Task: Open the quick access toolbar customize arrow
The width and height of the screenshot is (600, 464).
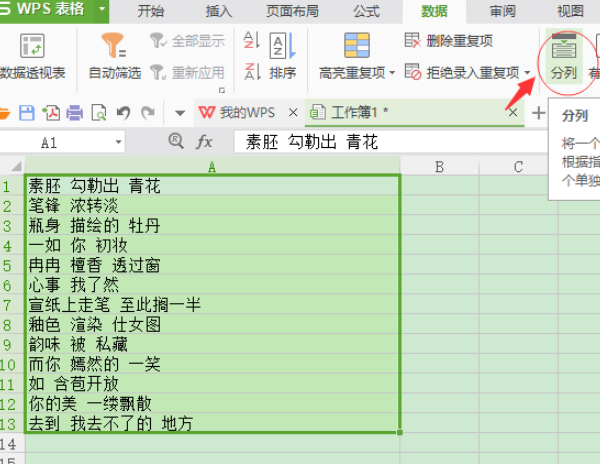Action: [180, 113]
